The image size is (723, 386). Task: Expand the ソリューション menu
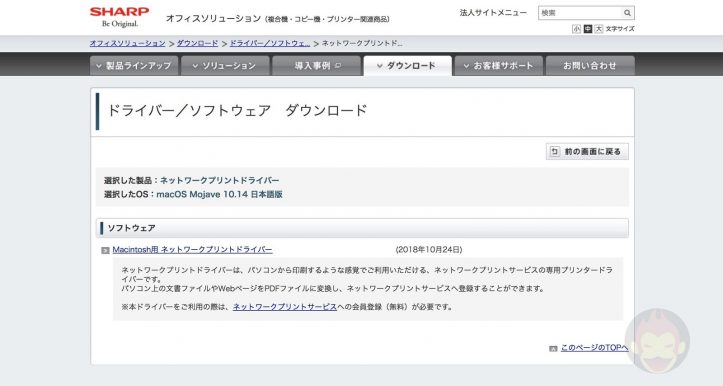click(225, 65)
